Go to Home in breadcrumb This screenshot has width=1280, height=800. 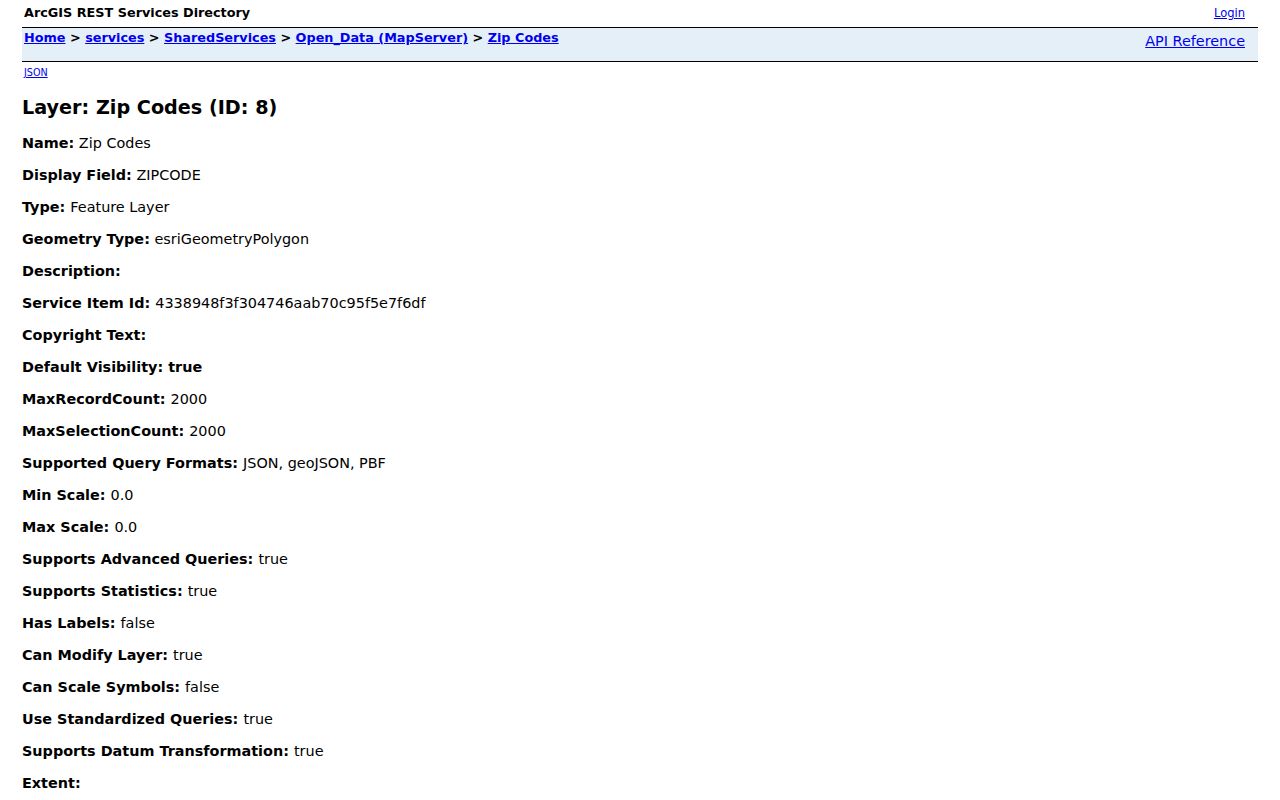click(x=44, y=38)
